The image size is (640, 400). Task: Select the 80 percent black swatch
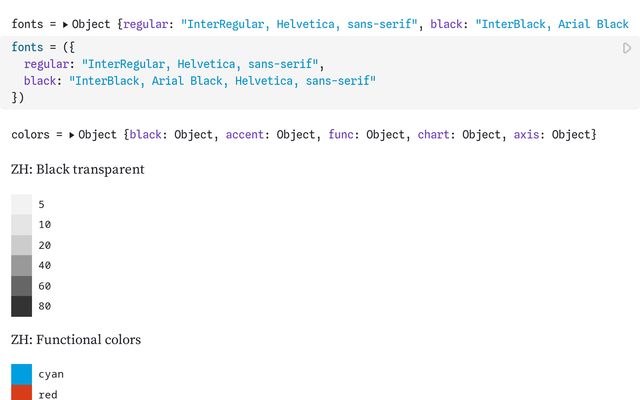click(21, 307)
